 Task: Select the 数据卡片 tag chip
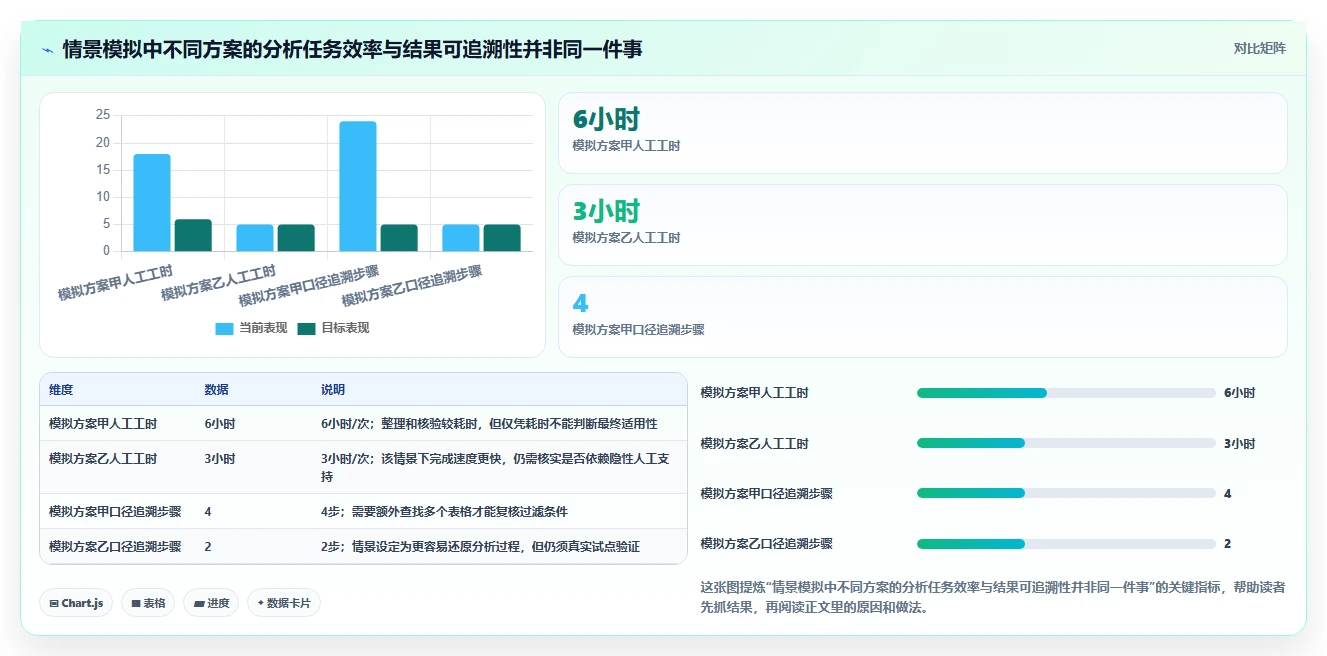284,603
